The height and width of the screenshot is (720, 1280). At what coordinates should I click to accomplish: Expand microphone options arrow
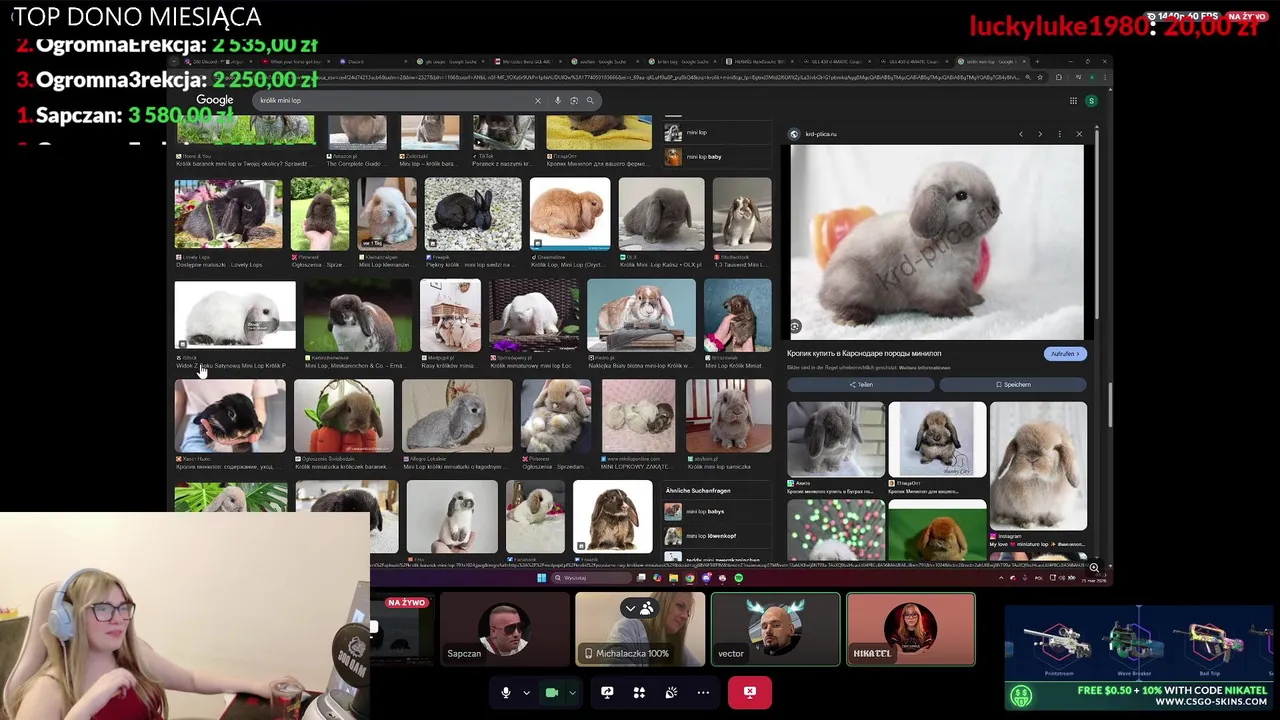click(x=526, y=692)
